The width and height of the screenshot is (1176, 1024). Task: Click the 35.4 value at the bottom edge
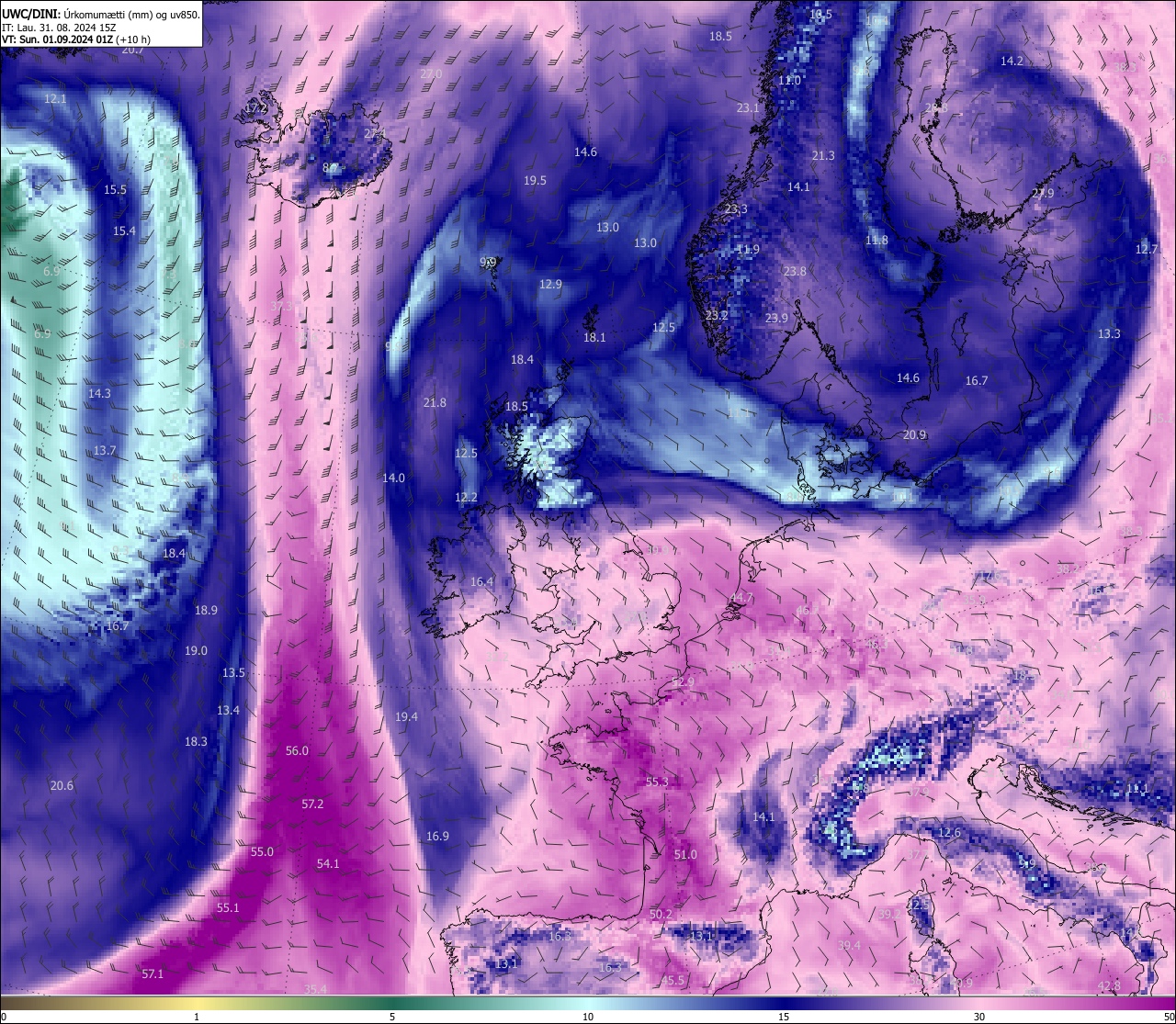[315, 989]
